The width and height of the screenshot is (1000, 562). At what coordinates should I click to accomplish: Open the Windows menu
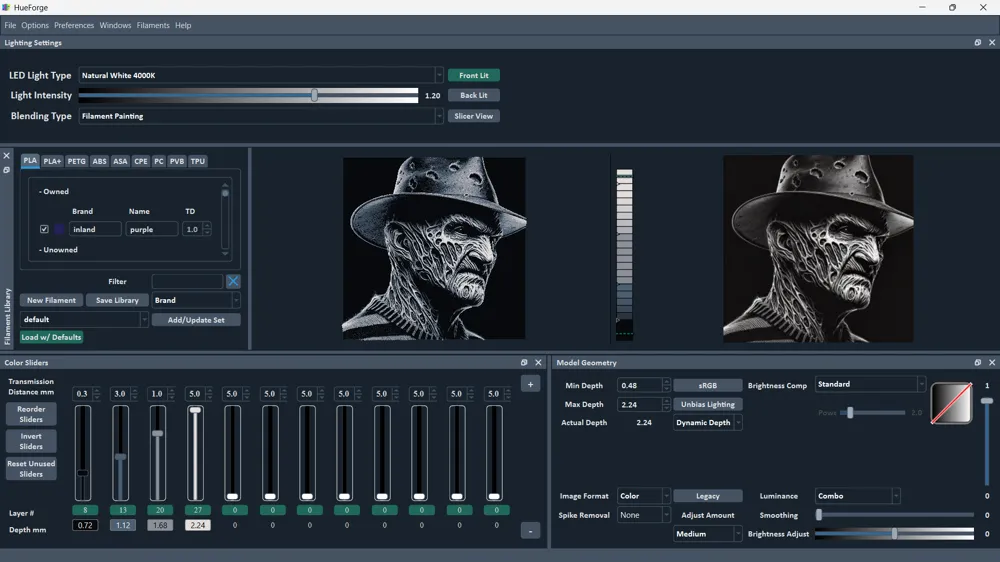(x=115, y=26)
